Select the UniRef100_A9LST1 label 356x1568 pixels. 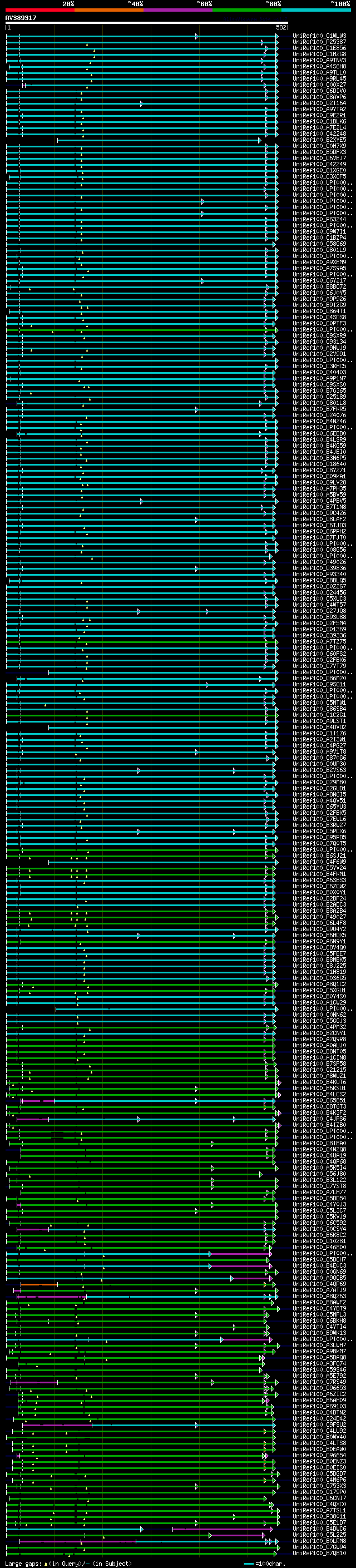pyautogui.click(x=319, y=721)
